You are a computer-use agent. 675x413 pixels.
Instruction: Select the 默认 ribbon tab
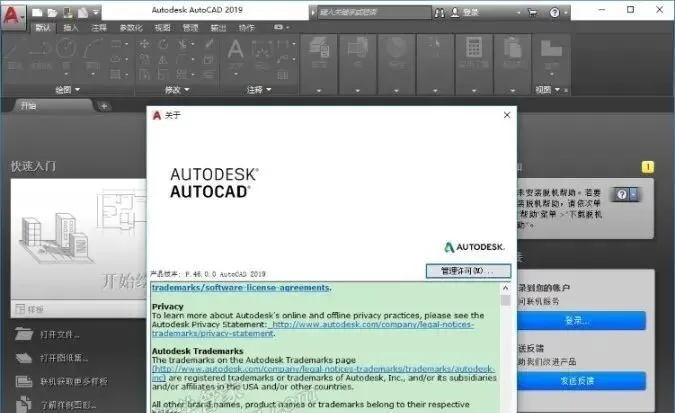(43, 28)
